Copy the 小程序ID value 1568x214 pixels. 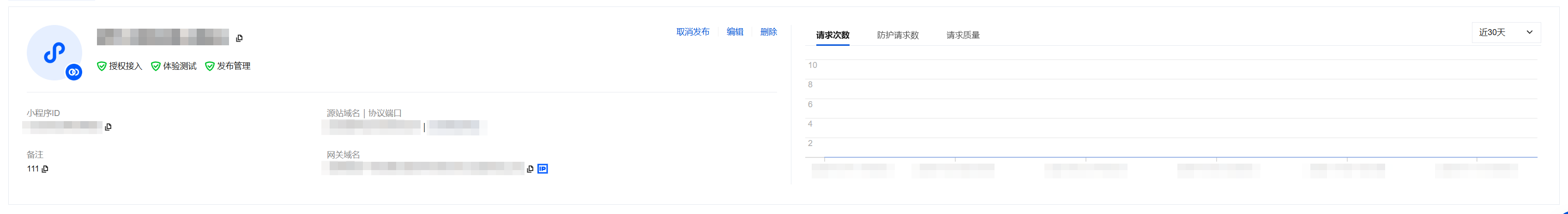[109, 127]
